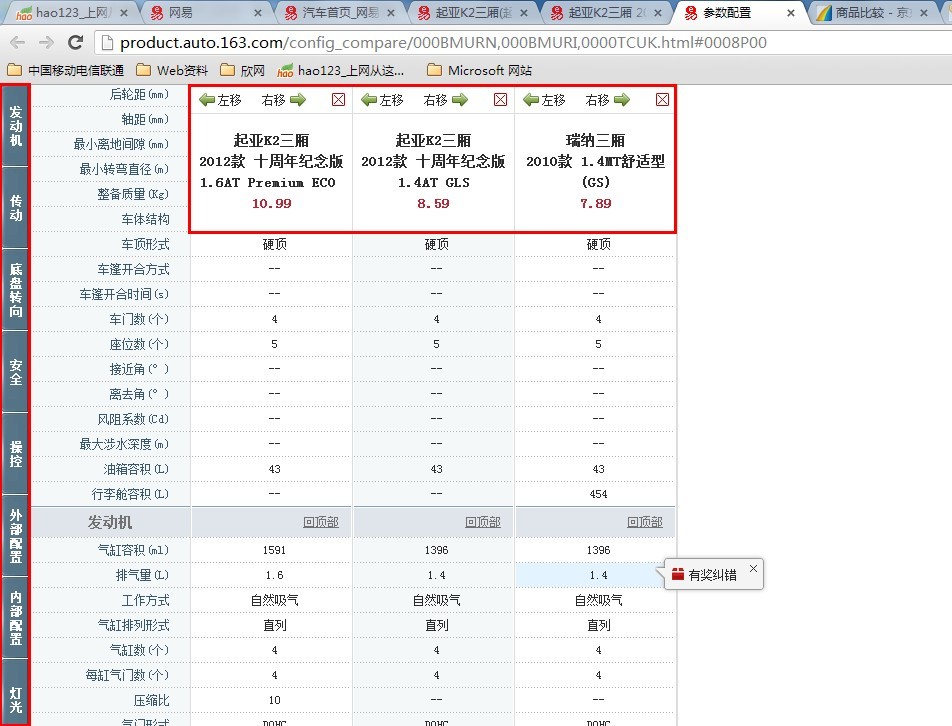Close the 有奖纠错 popup
This screenshot has width=952, height=726.
point(753,568)
